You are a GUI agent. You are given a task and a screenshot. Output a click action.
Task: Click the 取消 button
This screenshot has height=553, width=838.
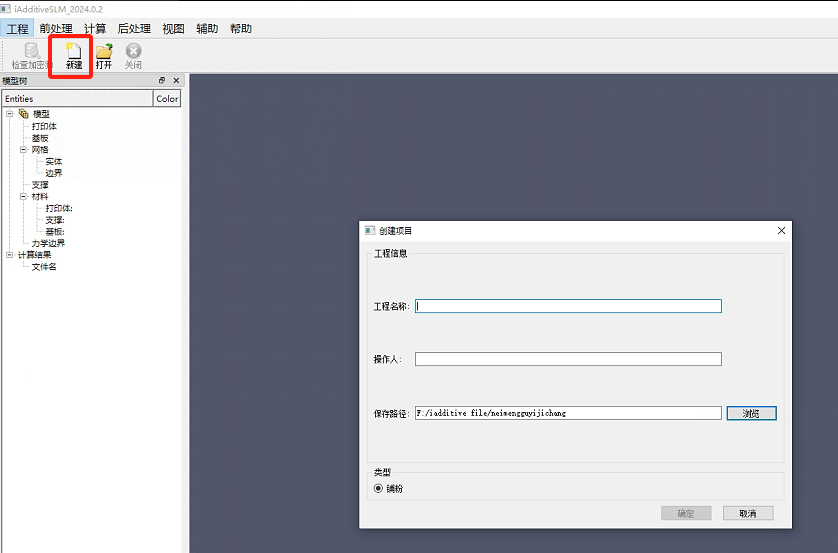[x=748, y=513]
